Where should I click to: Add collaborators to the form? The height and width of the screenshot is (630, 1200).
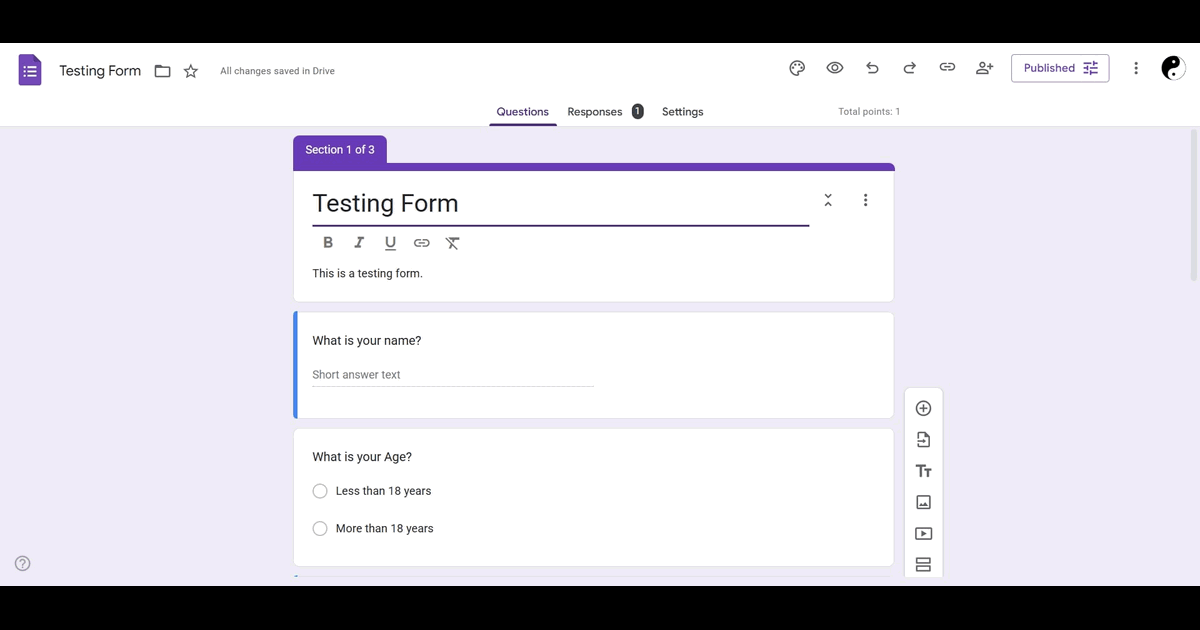click(985, 68)
